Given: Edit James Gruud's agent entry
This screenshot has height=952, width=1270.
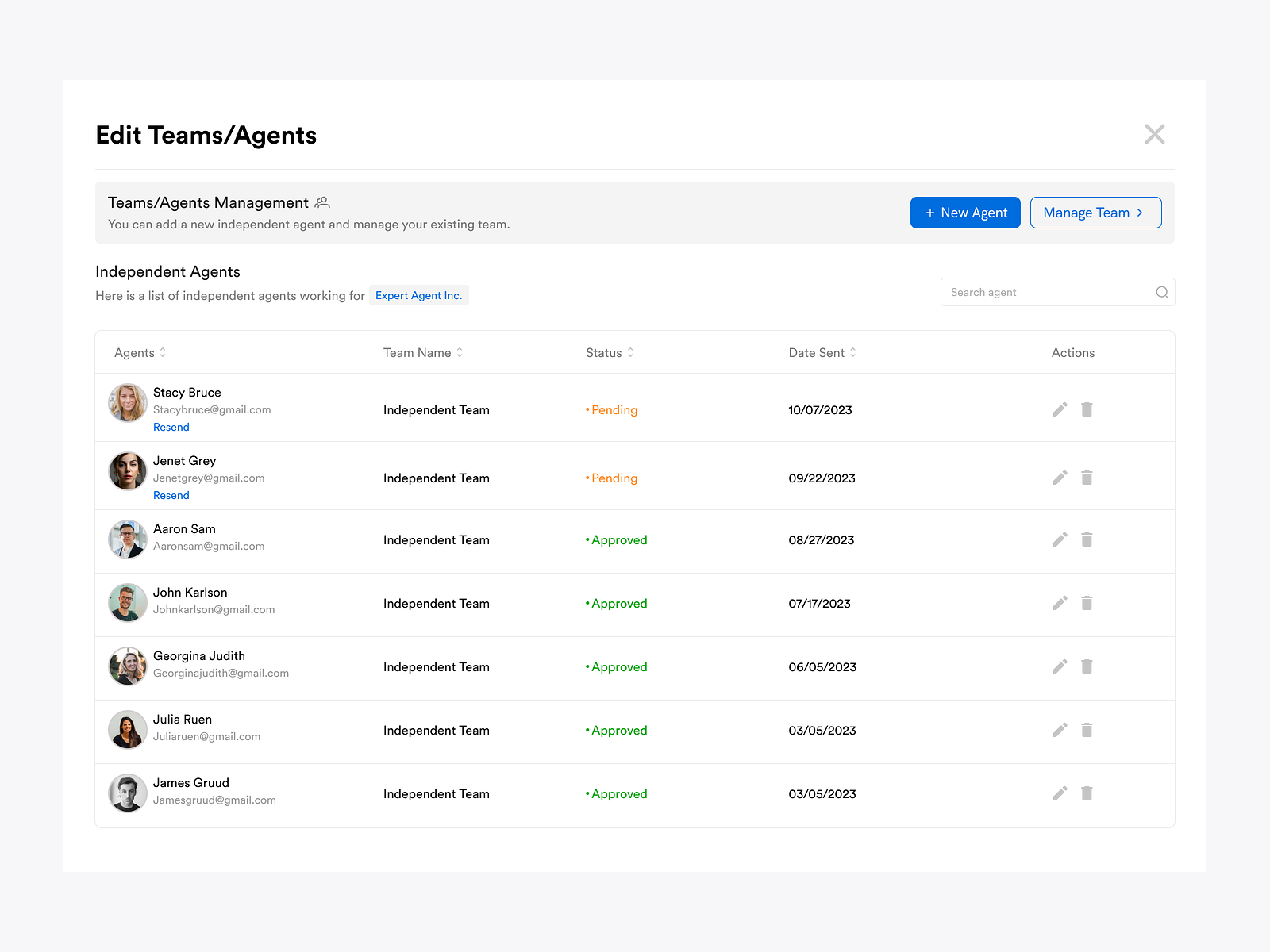Looking at the screenshot, I should click(1060, 793).
